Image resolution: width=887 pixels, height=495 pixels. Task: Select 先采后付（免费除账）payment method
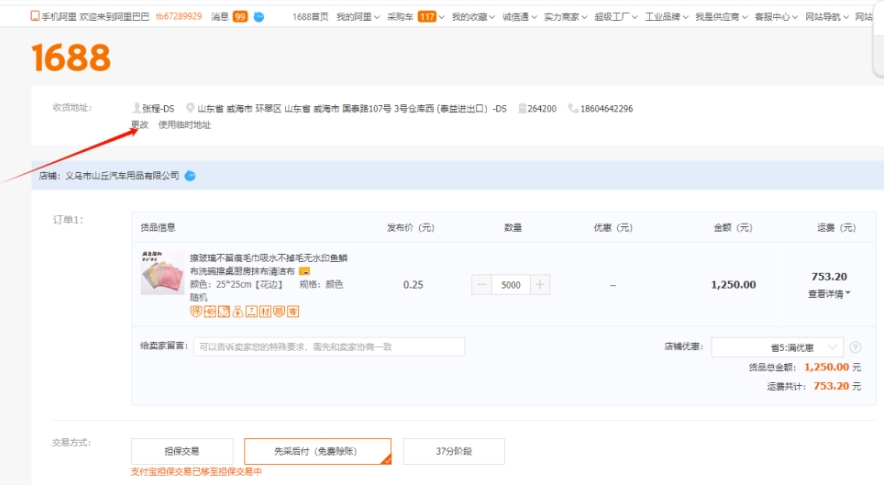tap(317, 451)
